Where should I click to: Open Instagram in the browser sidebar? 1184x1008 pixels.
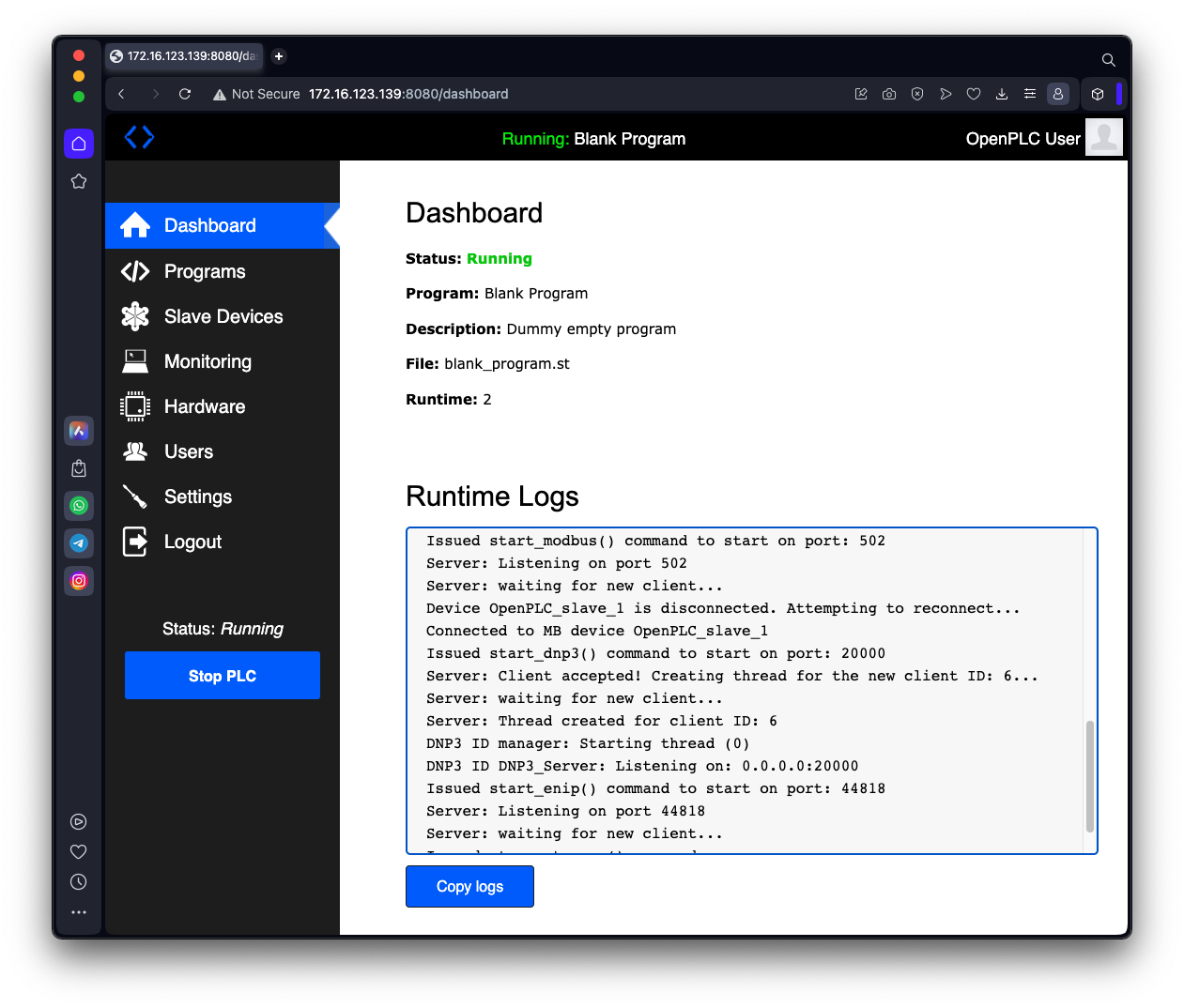79,581
